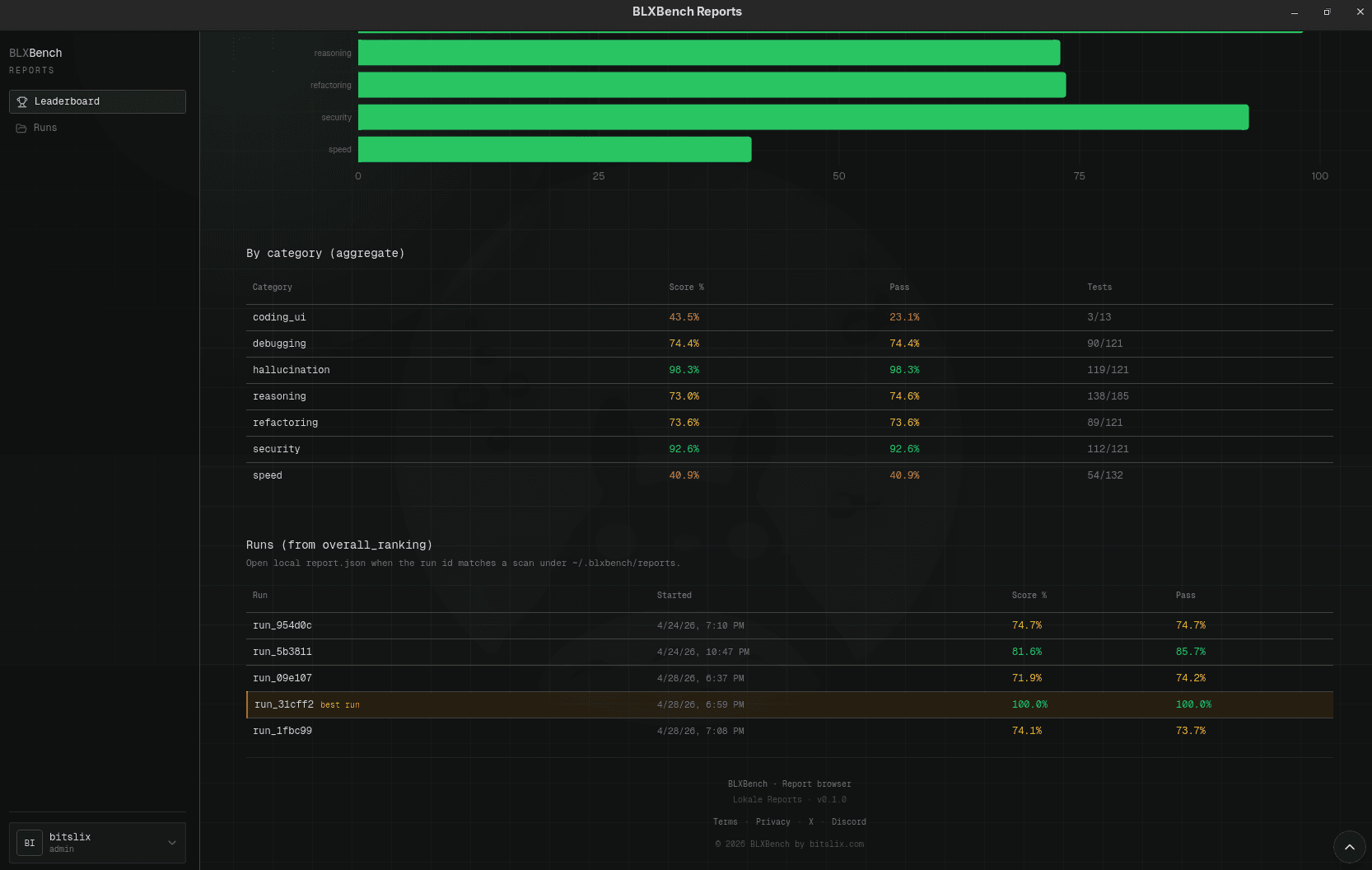Select the coding_ui category row
This screenshot has width=1372, height=870.
click(789, 317)
